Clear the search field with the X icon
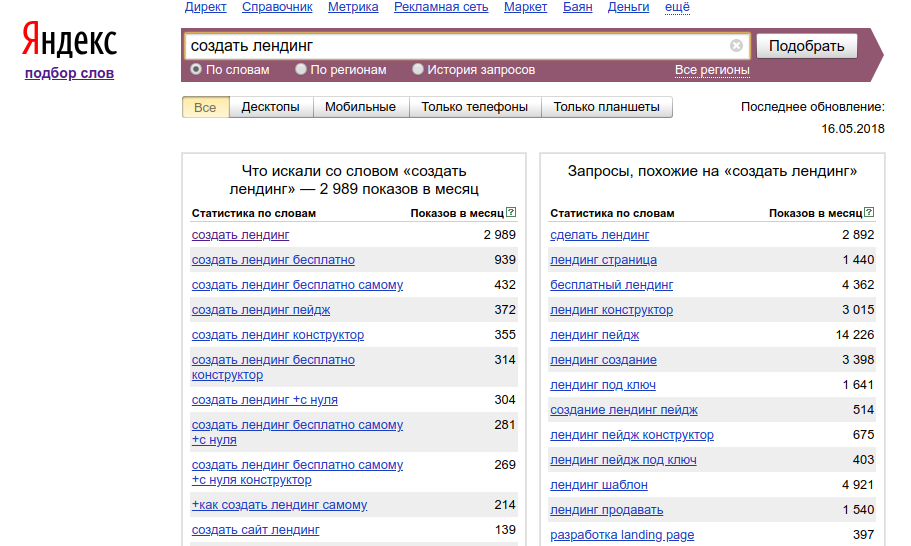 click(x=736, y=46)
